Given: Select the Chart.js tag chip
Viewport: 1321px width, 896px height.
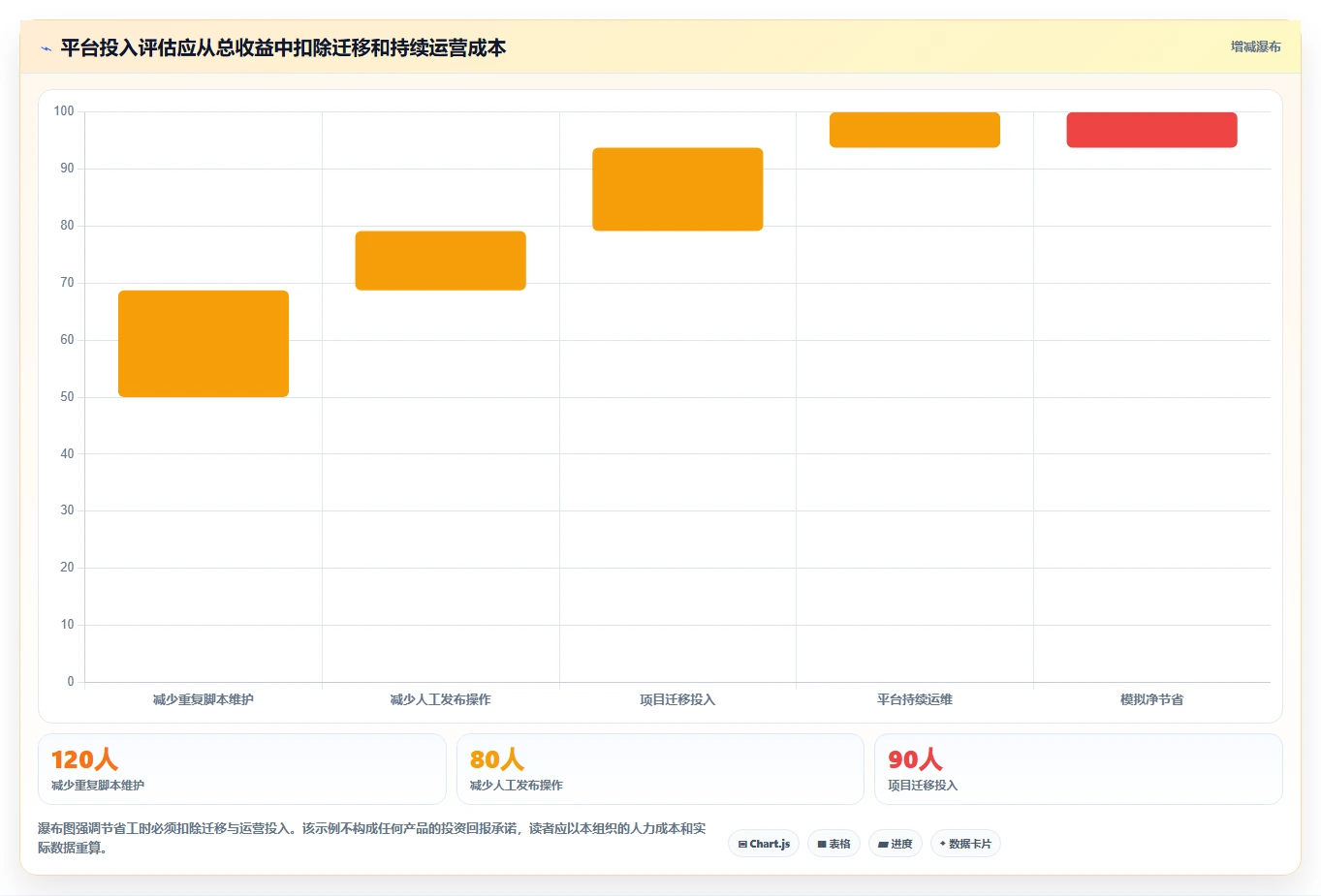Looking at the screenshot, I should coord(764,844).
